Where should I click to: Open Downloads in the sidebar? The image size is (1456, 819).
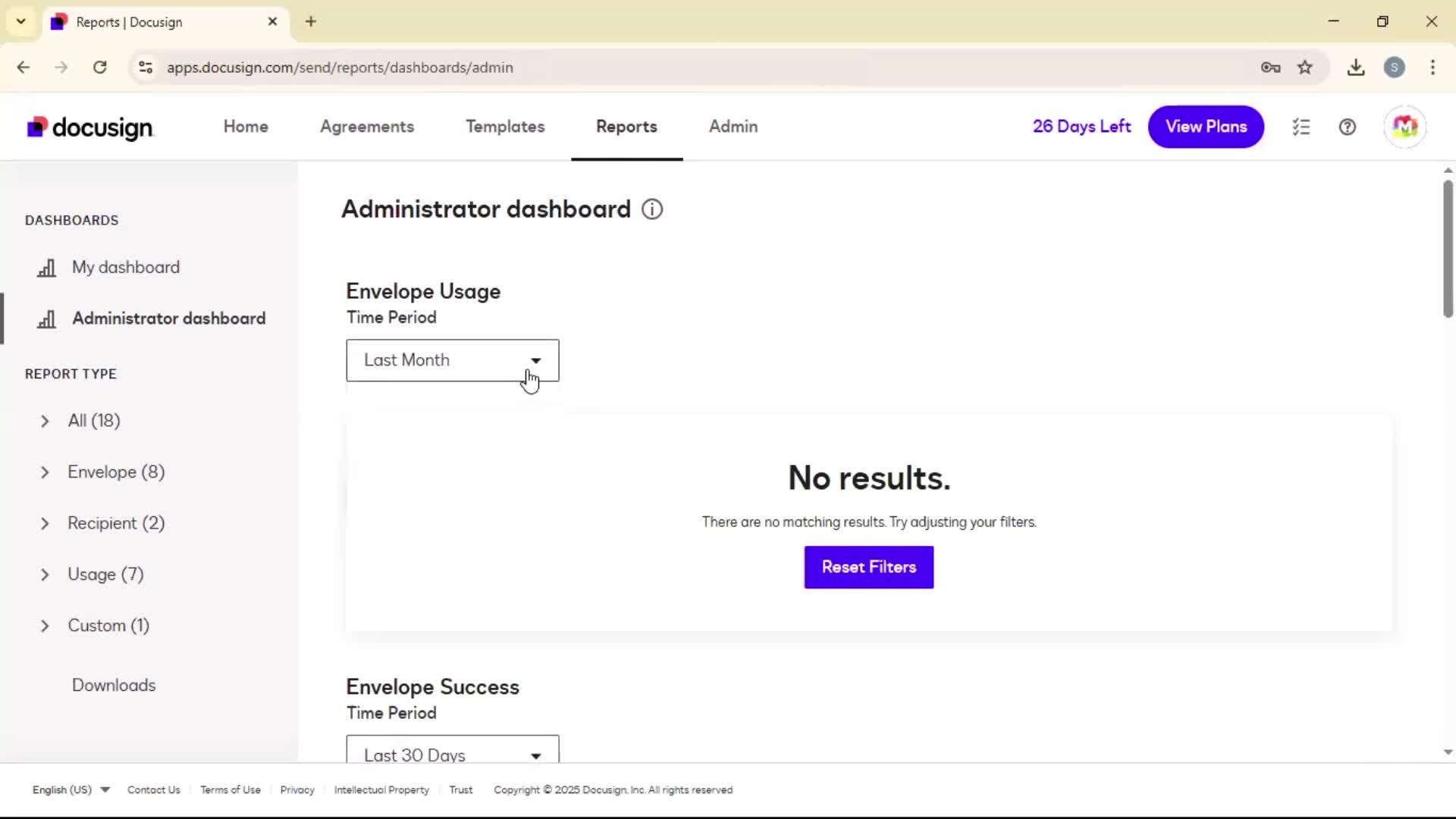114,686
